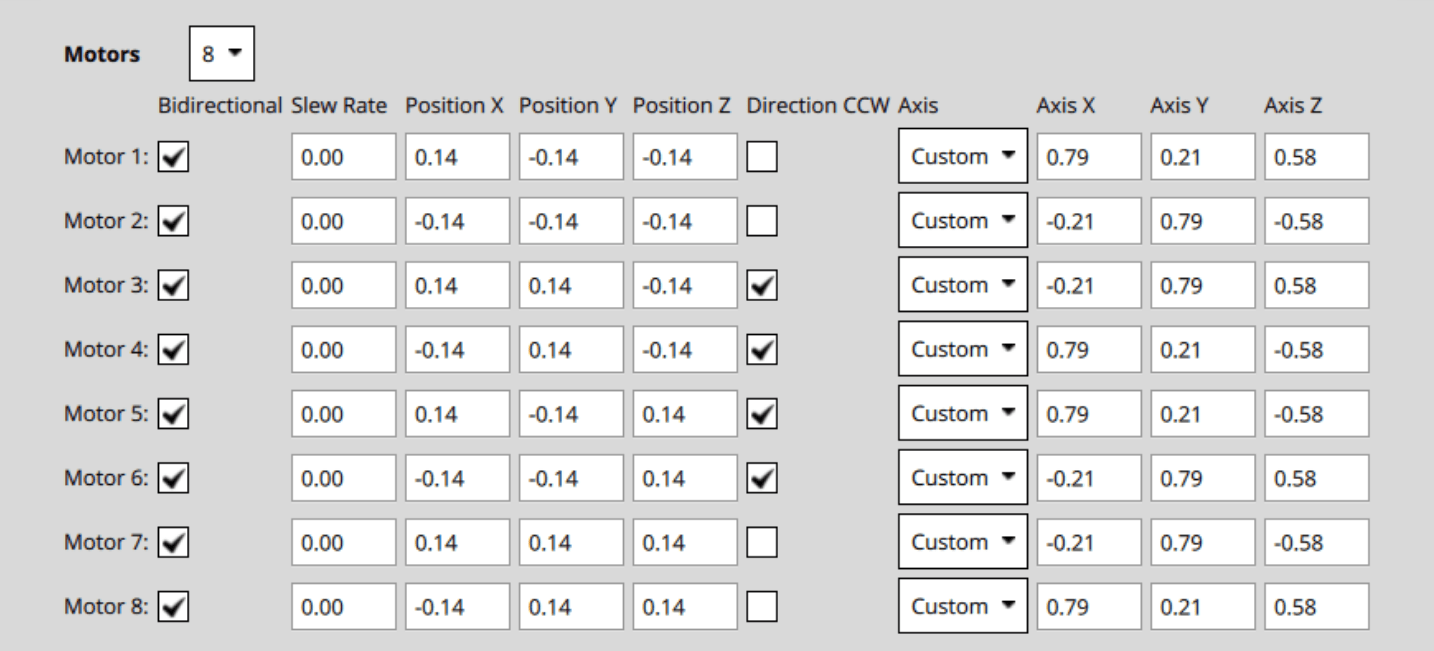Expand the Axis selector for Motor 8
Viewport: 1434px width, 651px height.
961,606
